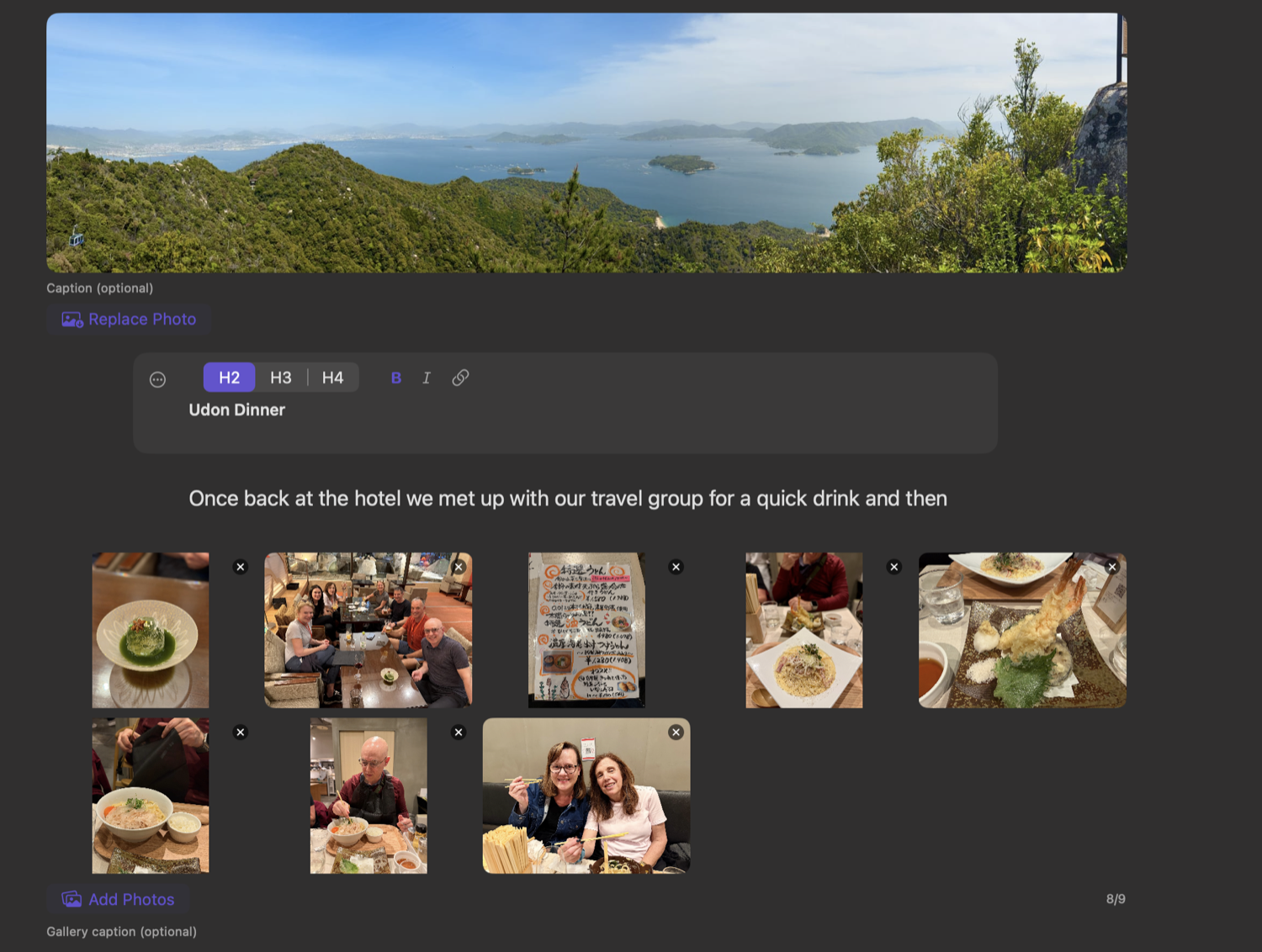Select the handwritten menu thumbnail
This screenshot has height=952, width=1262.
(586, 630)
